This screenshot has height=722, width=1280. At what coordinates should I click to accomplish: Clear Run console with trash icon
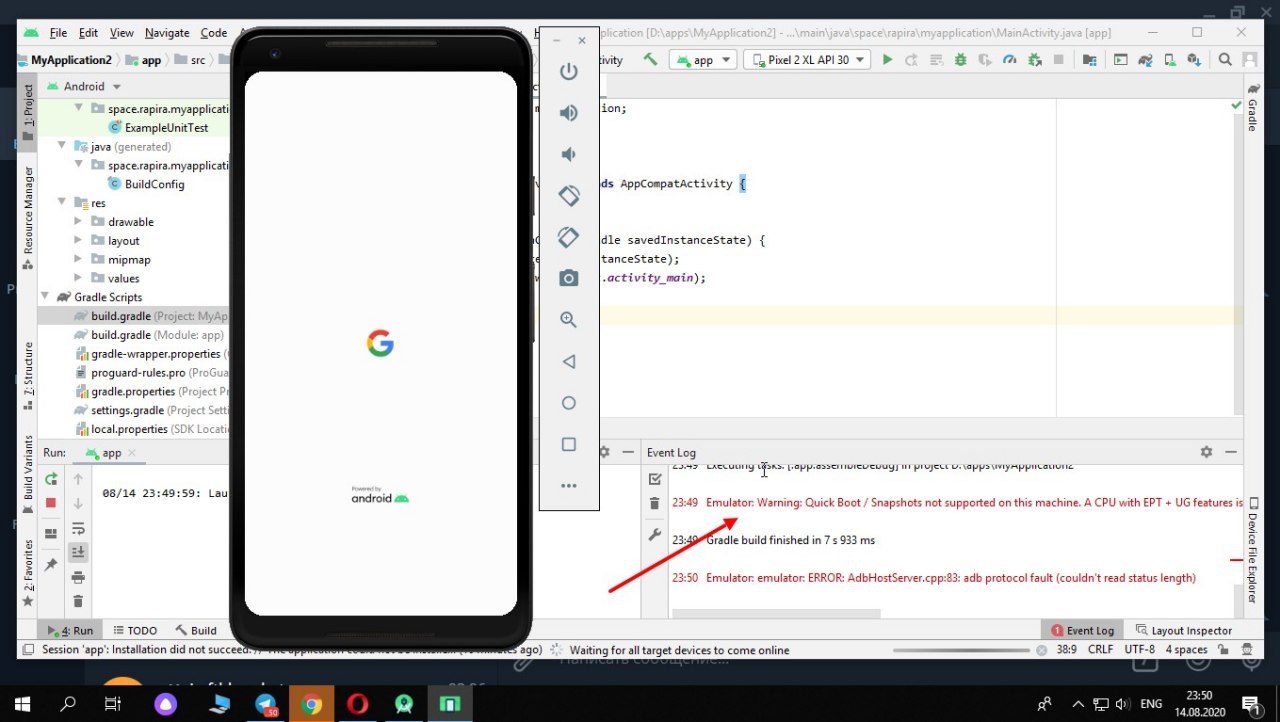pyautogui.click(x=78, y=601)
